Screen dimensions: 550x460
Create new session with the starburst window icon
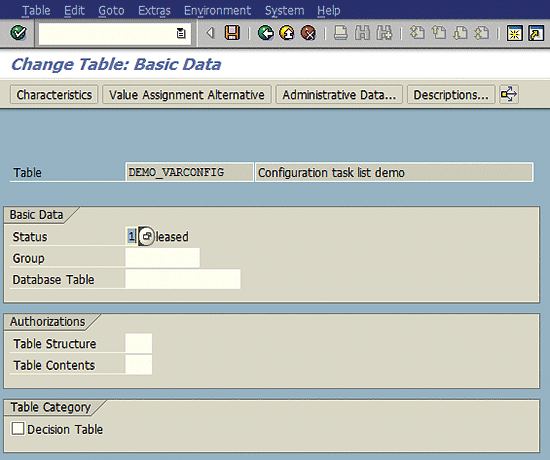514,33
